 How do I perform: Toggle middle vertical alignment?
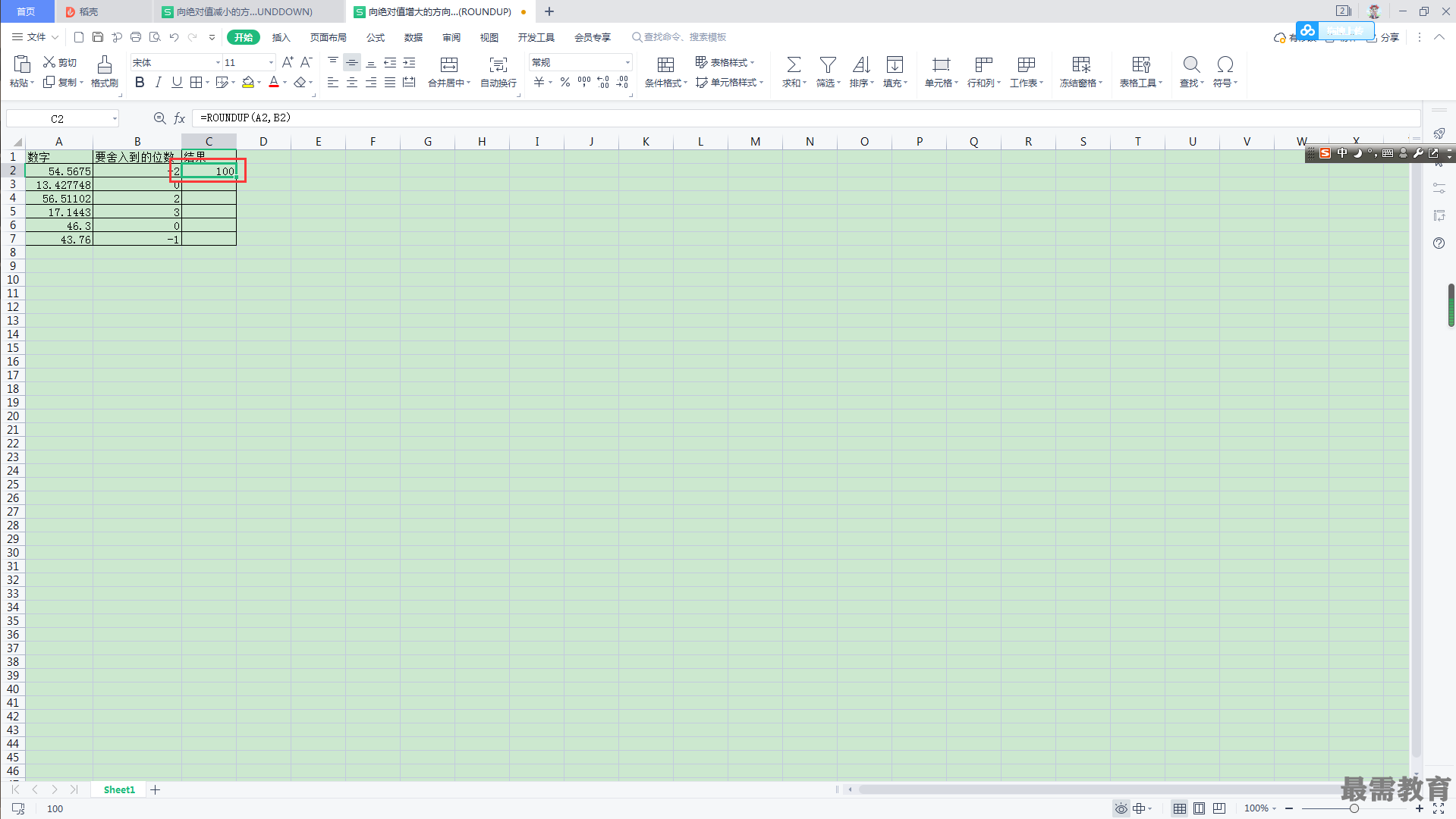click(352, 62)
